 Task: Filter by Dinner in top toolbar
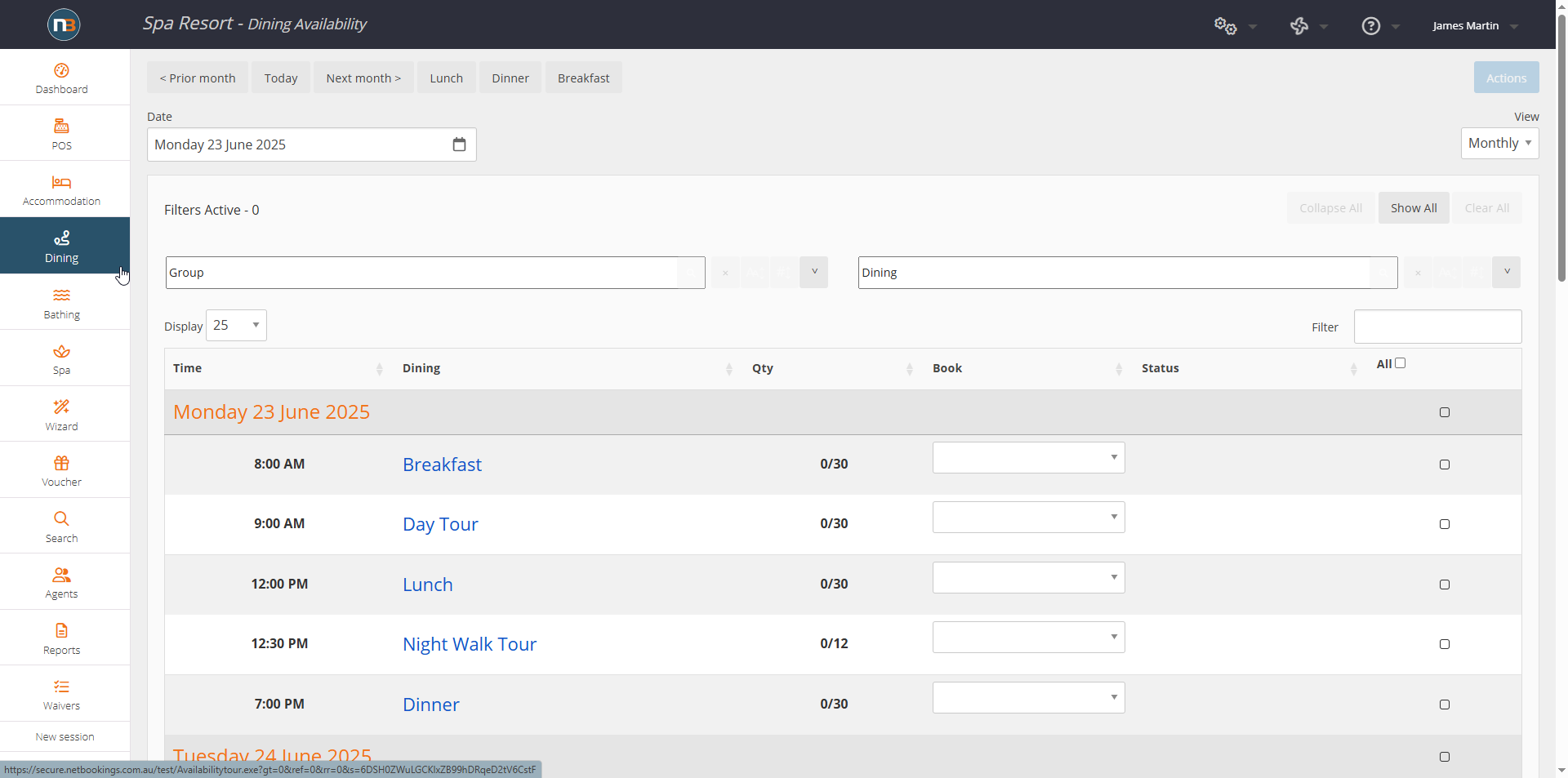click(x=510, y=78)
